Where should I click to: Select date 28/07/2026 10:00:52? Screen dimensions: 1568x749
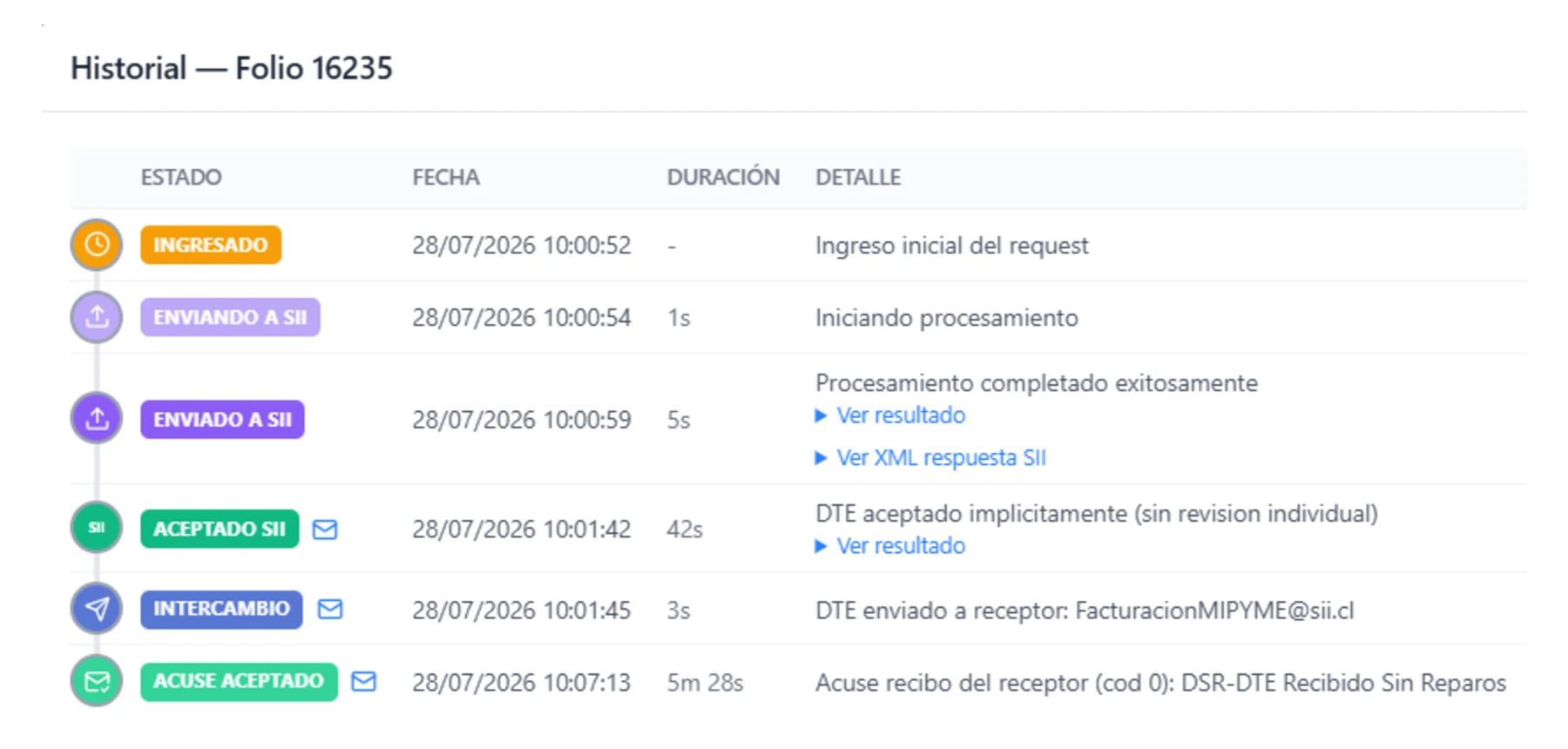click(522, 246)
